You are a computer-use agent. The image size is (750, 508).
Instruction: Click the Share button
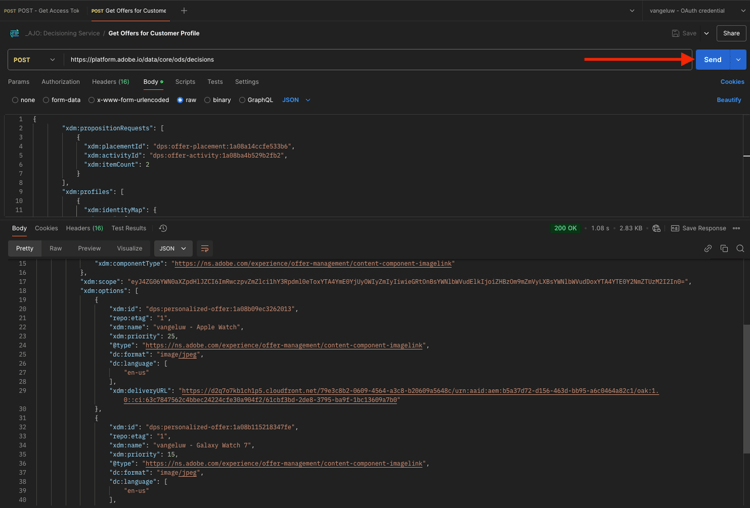731,33
